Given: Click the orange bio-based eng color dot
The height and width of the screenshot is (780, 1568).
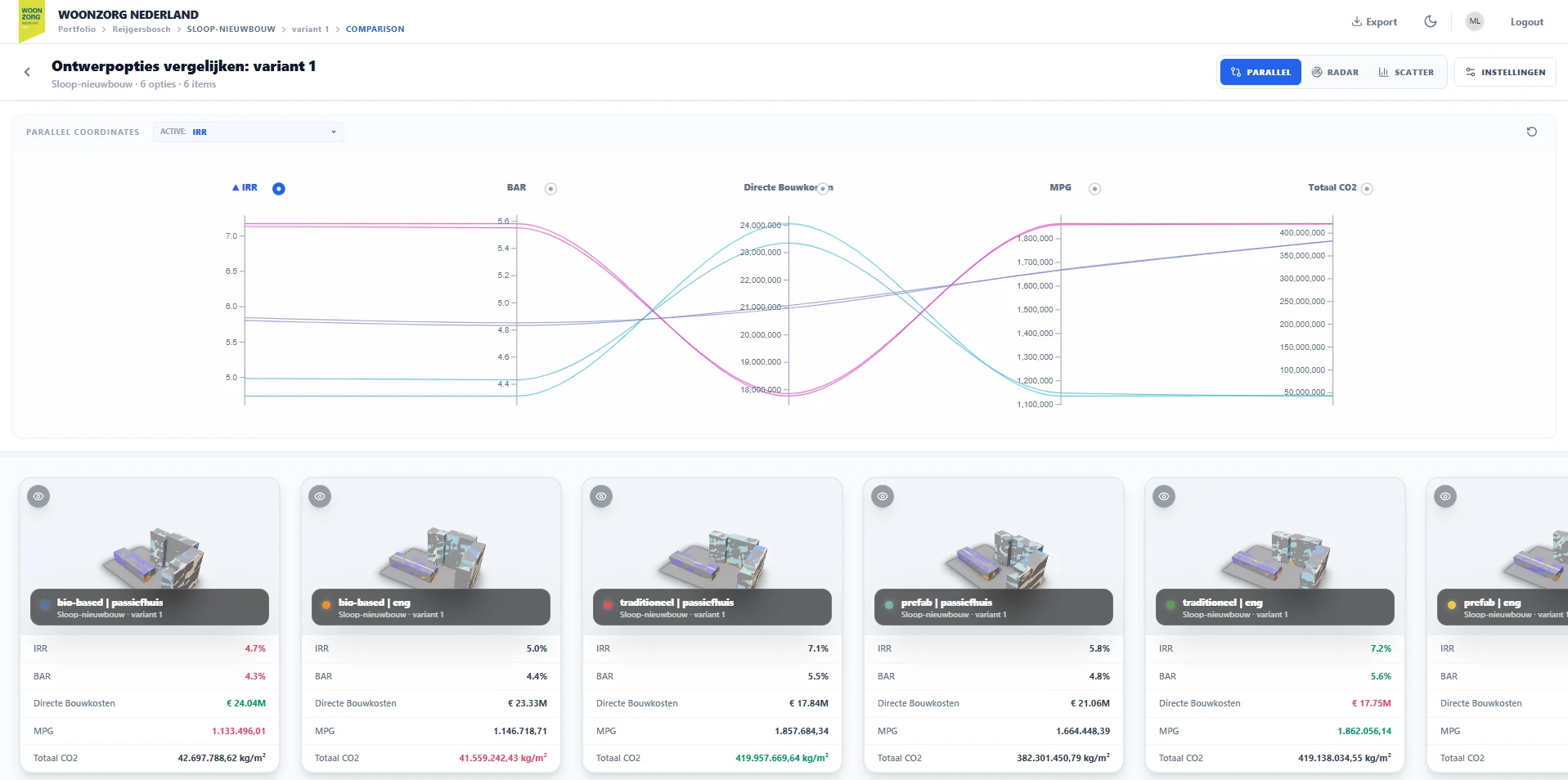Looking at the screenshot, I should tap(326, 605).
